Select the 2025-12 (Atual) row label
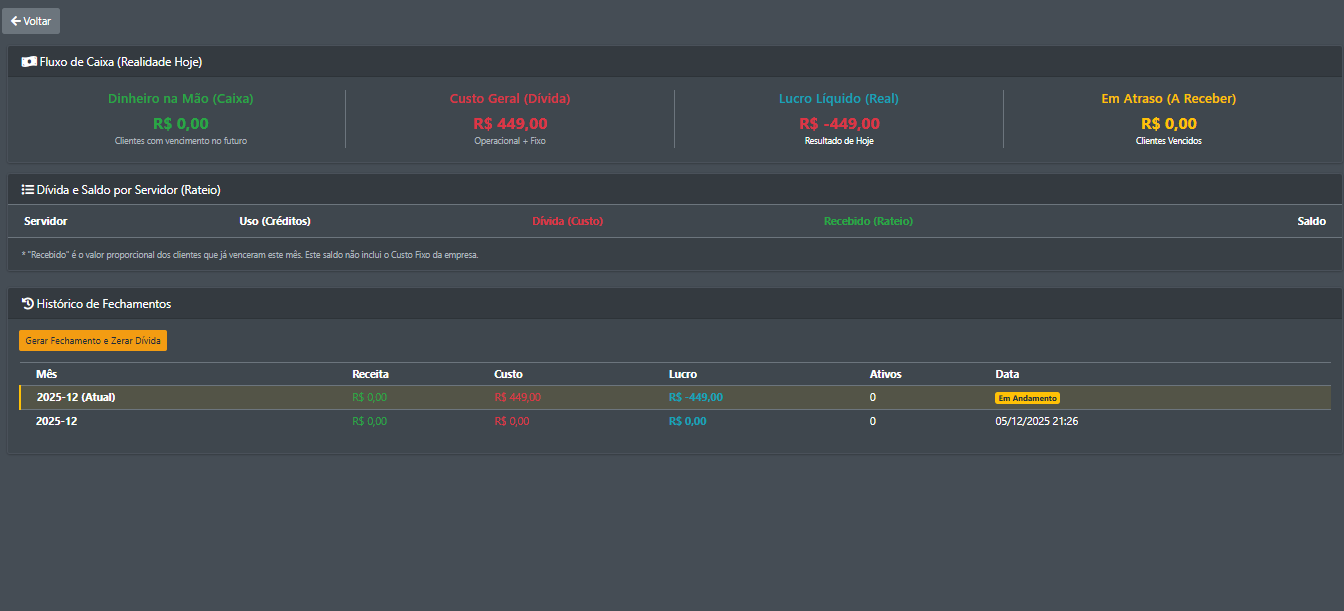Viewport: 1344px width, 611px height. coord(76,397)
